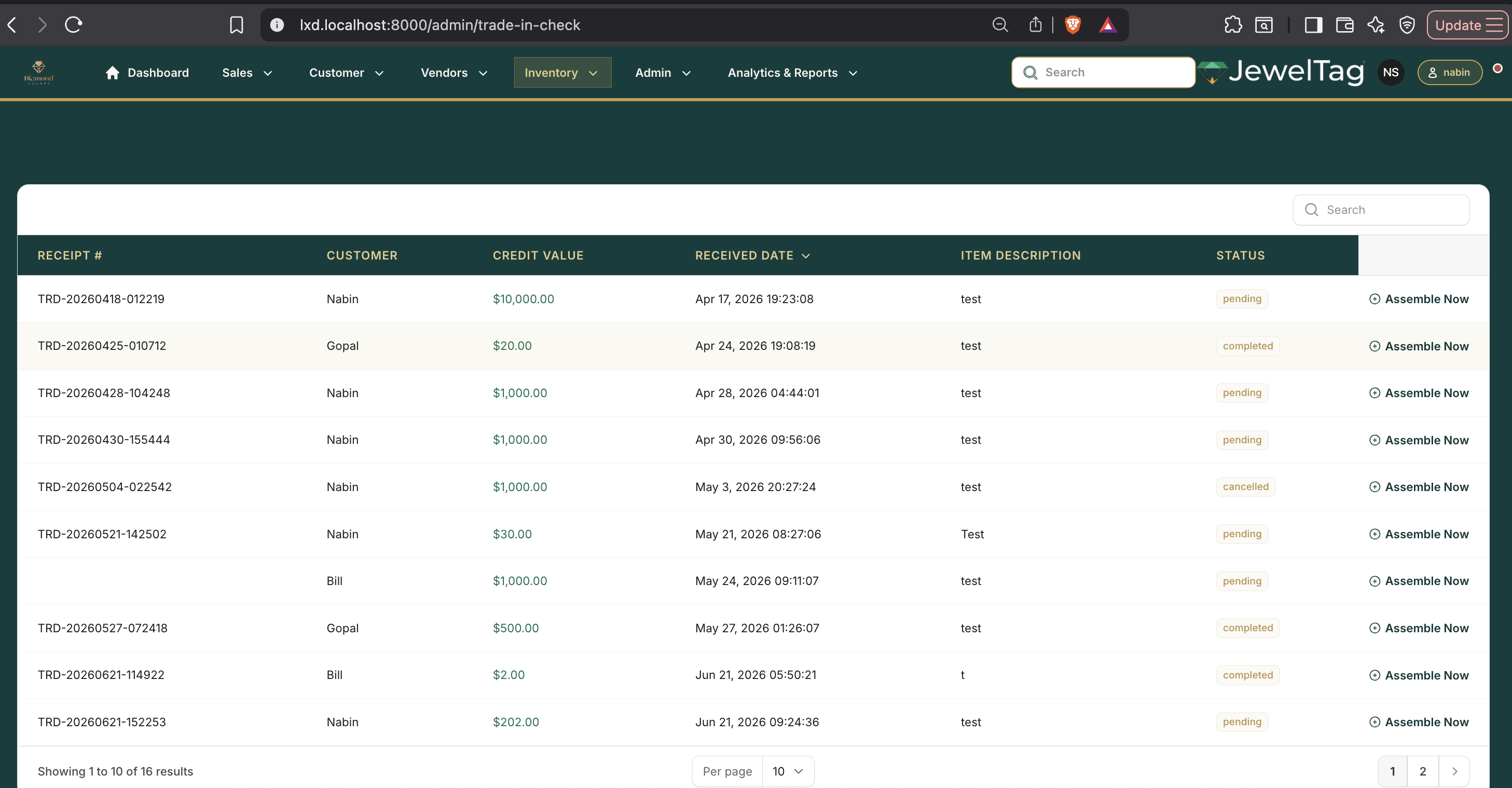Open the VPN shield icon
Image resolution: width=1512 pixels, height=788 pixels.
coord(1407,25)
